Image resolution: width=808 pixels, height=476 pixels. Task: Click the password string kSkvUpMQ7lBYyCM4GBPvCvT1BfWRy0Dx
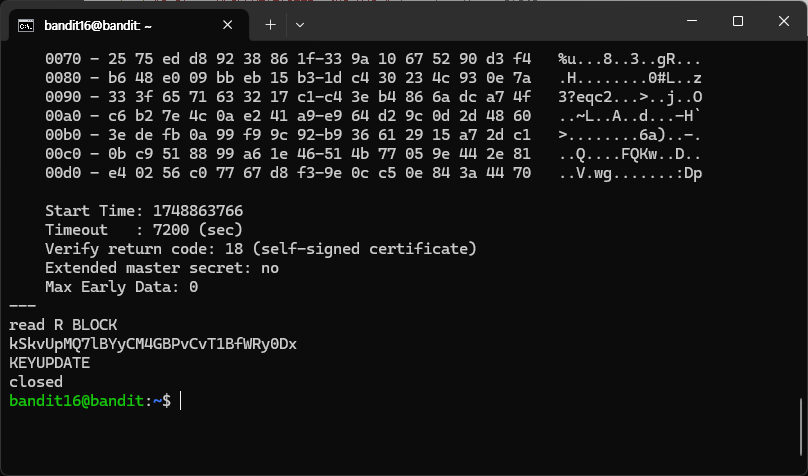coord(153,344)
